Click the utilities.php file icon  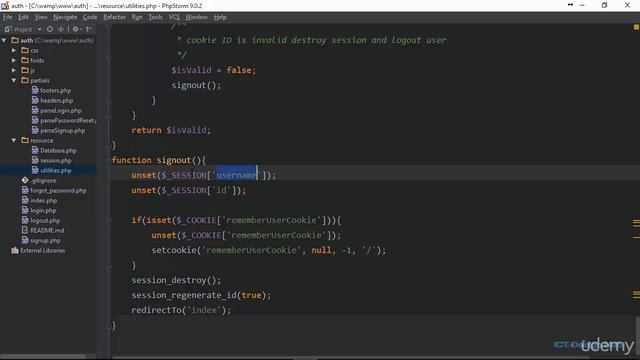click(x=35, y=170)
